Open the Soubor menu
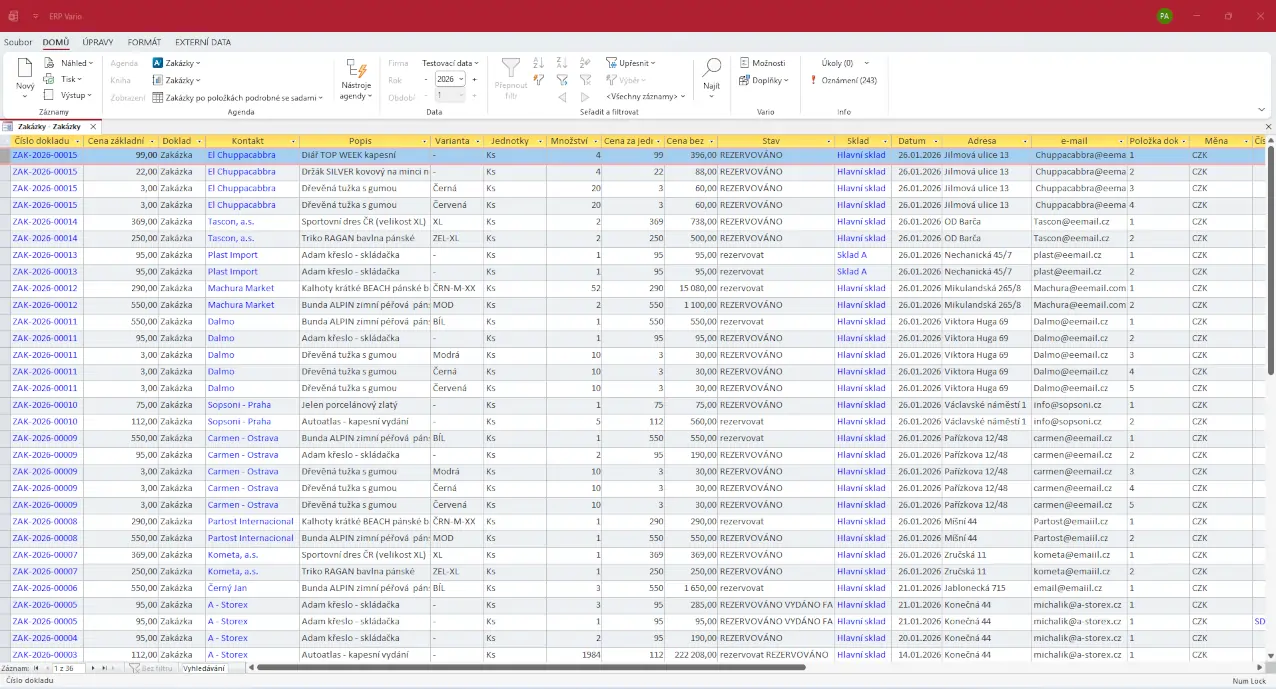 18,42
